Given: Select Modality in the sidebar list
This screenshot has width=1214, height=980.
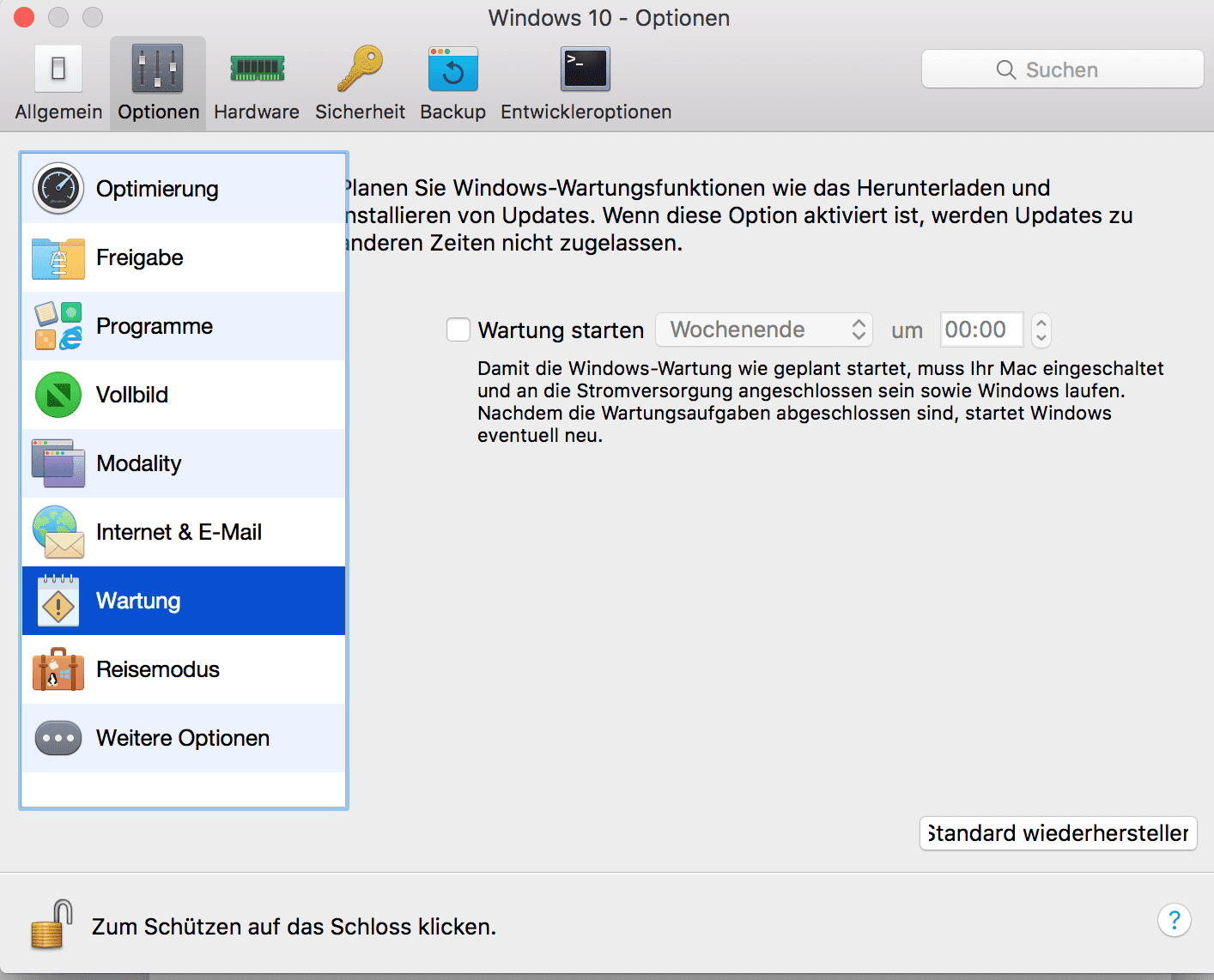Looking at the screenshot, I should click(x=184, y=463).
